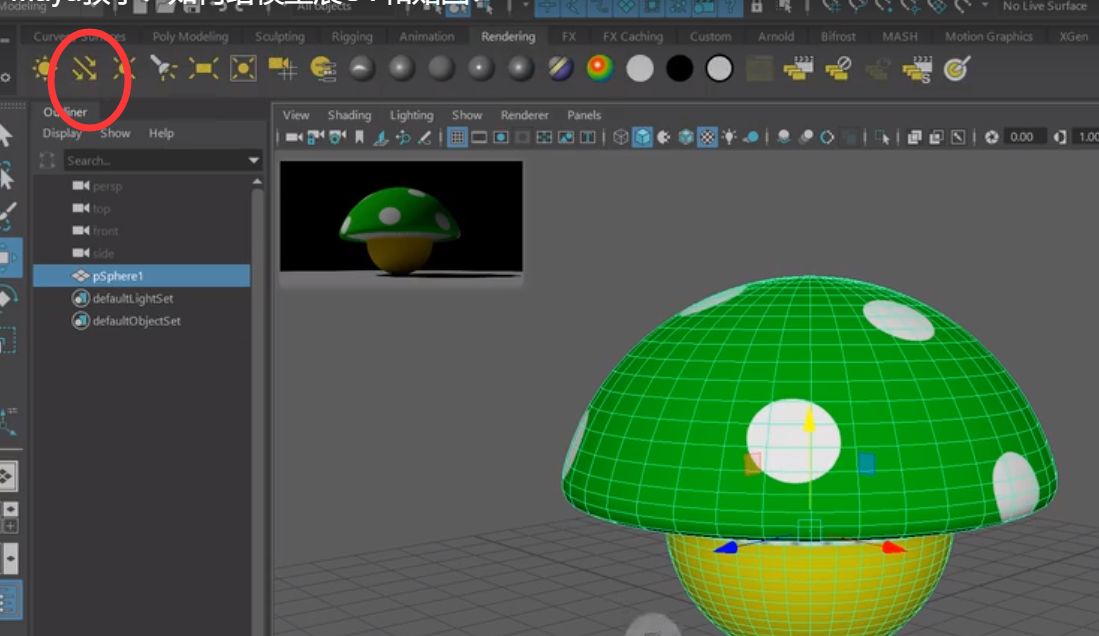Toggle textured display in viewport toolbar
Viewport: 1099px width, 636px height.
708,137
